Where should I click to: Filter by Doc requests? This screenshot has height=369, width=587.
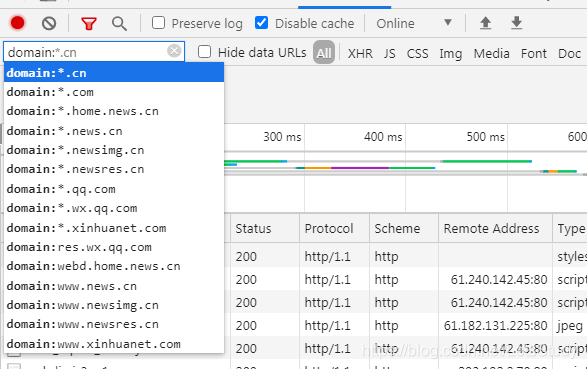[x=569, y=54]
